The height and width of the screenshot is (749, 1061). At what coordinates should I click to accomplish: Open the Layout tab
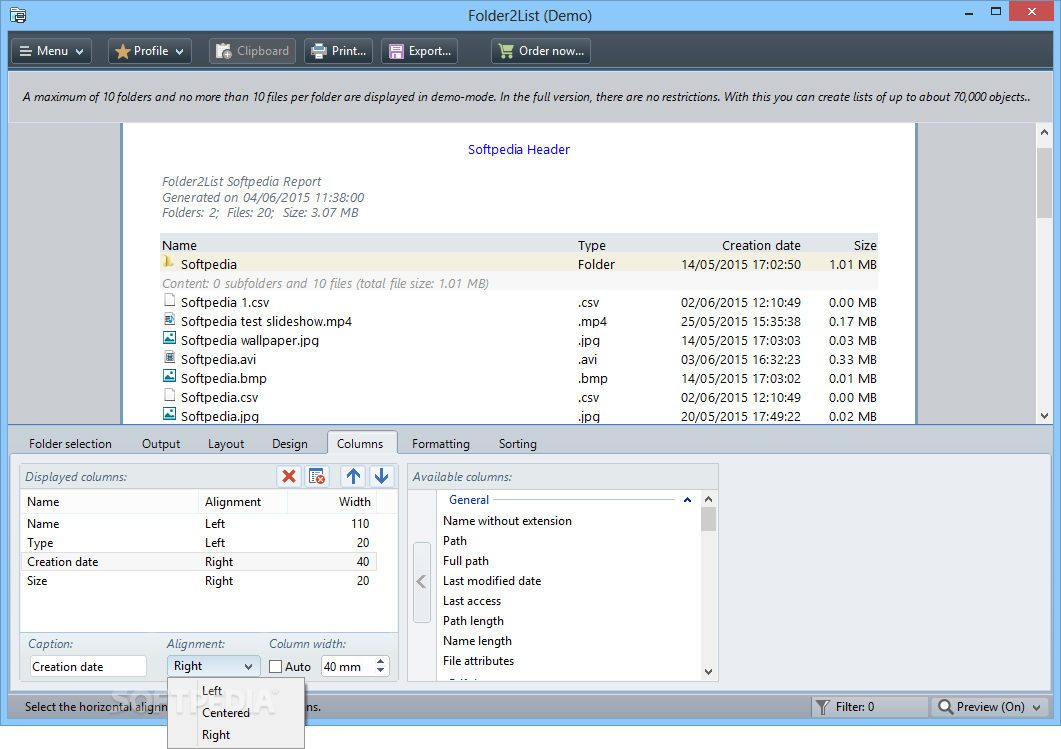click(226, 444)
